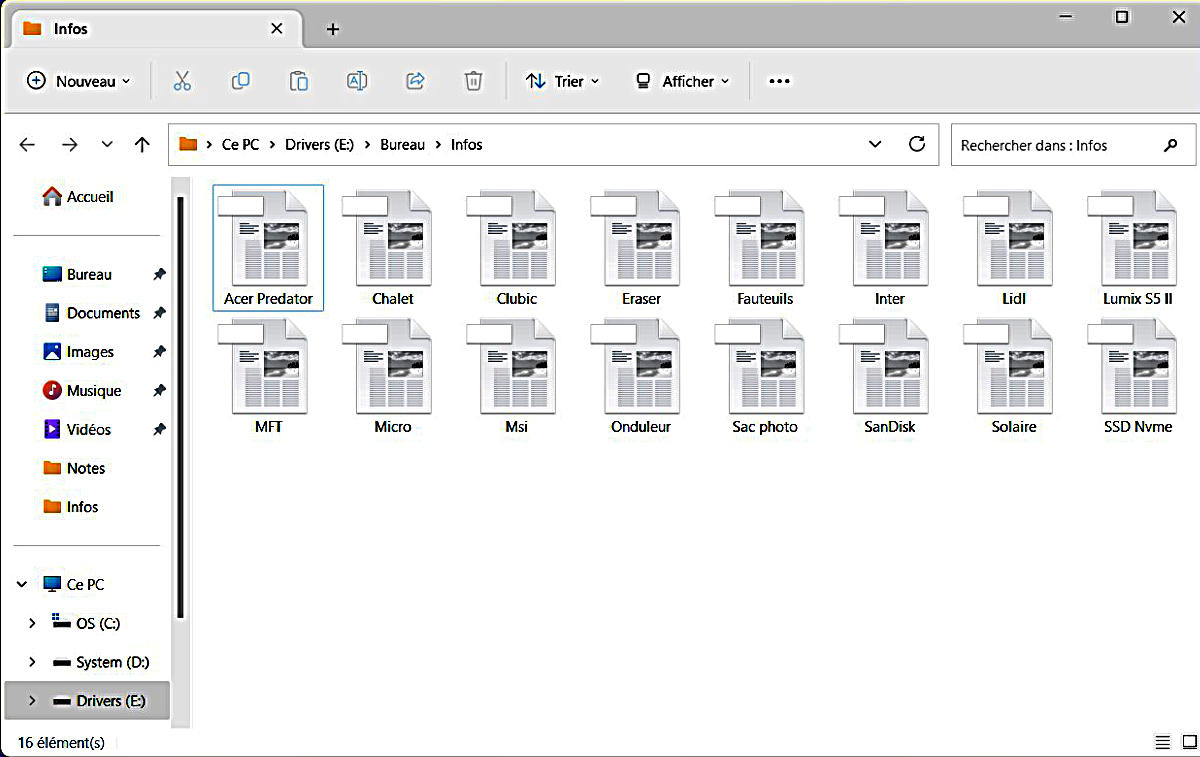Open the Trier sort dropdown
This screenshot has height=757, width=1200.
563,81
